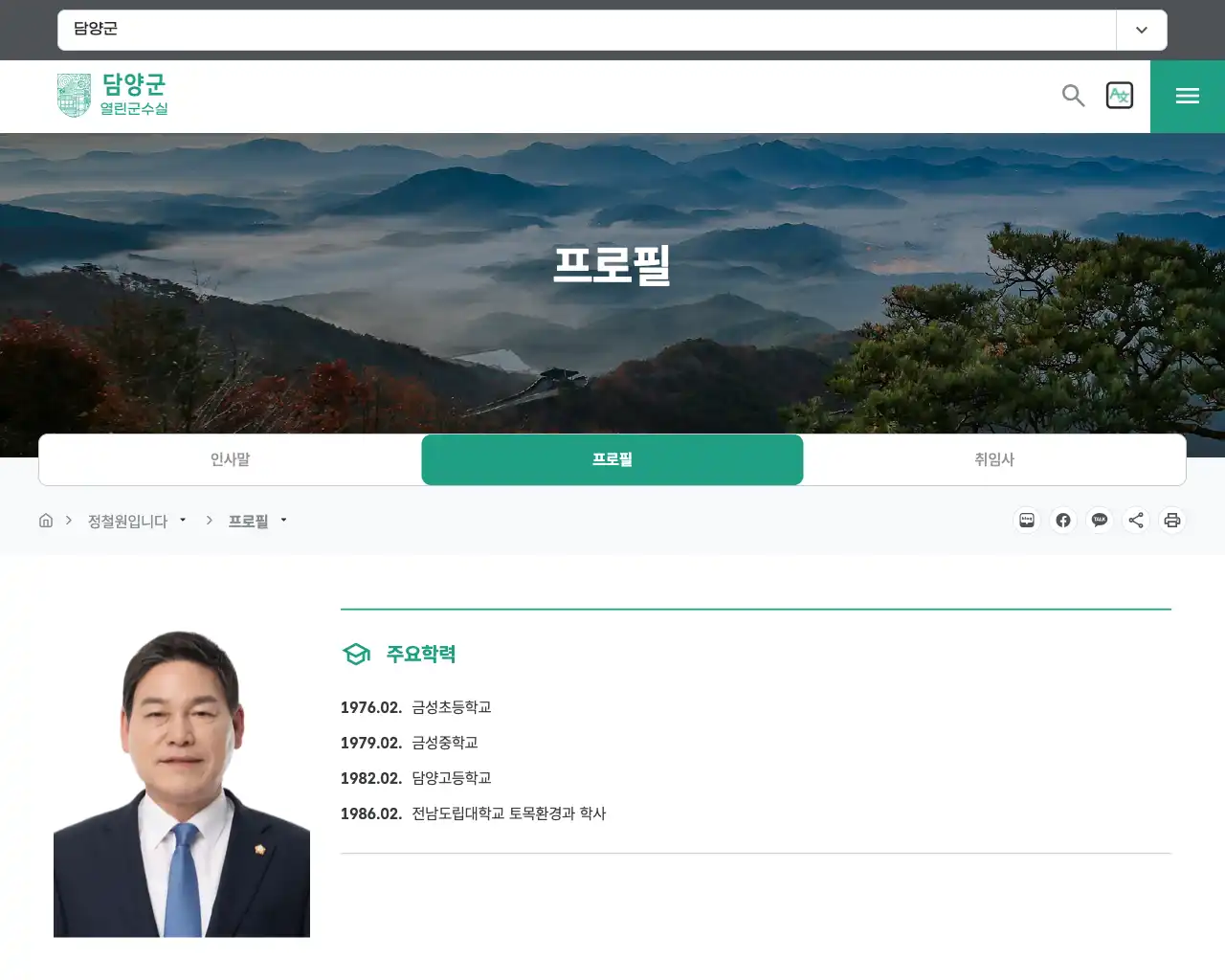The image size is (1225, 980).
Task: Go home via the breadcrumb house icon
Action: (x=45, y=520)
